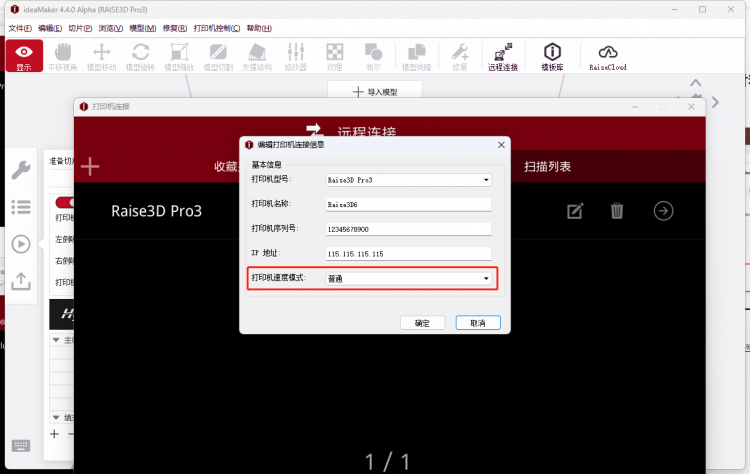This screenshot has height=474, width=750.
Task: Click the right chevron next to the viewport
Action: (x=715, y=102)
